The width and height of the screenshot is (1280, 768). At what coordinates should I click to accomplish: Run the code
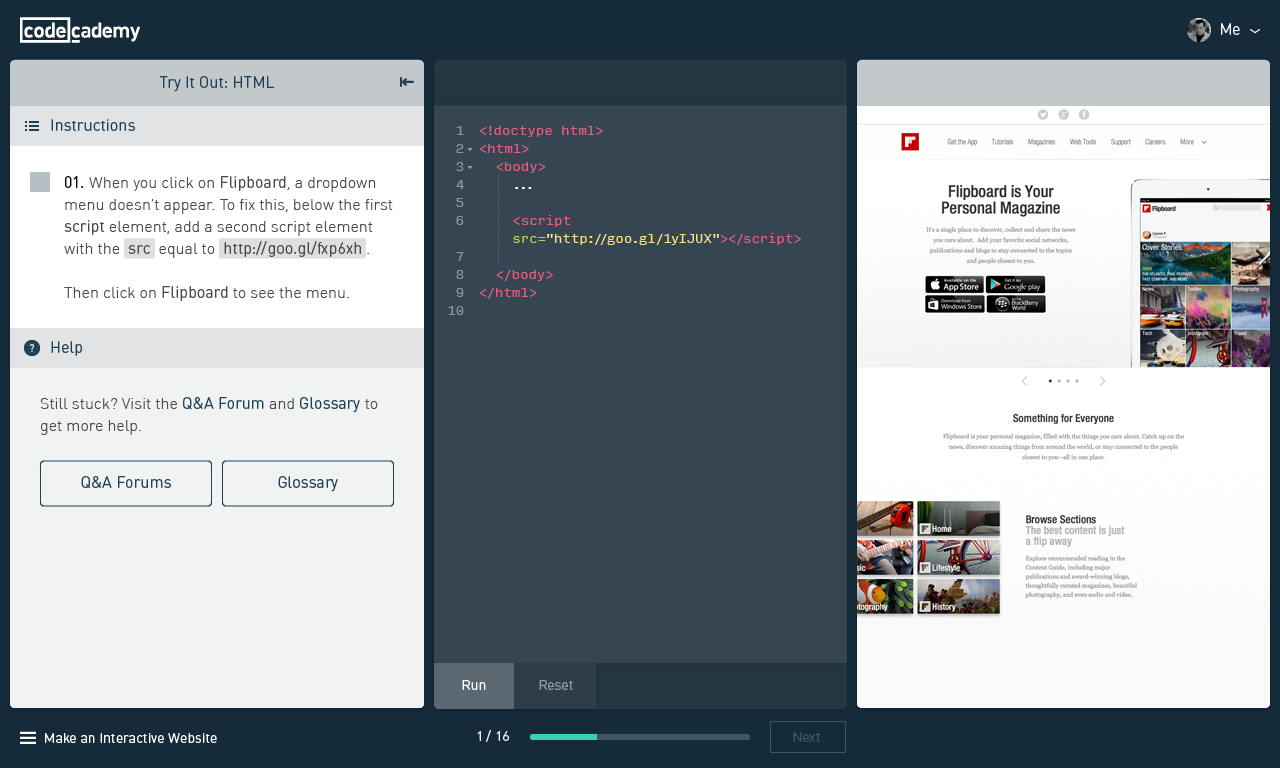(474, 685)
